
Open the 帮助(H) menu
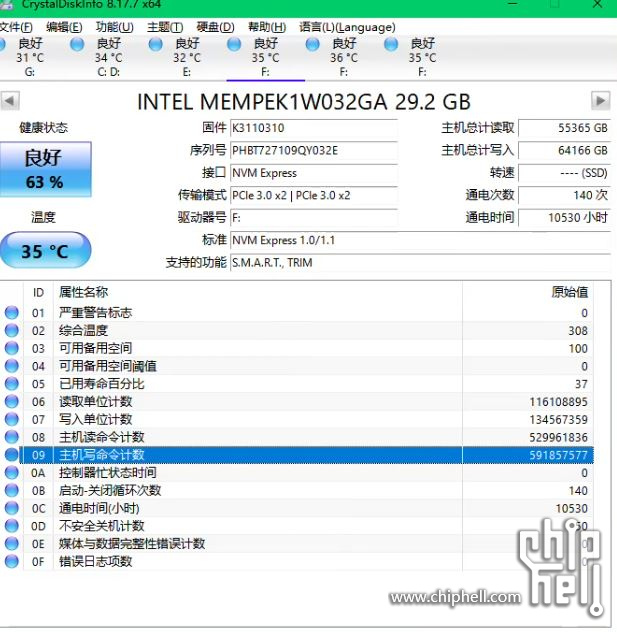(267, 27)
